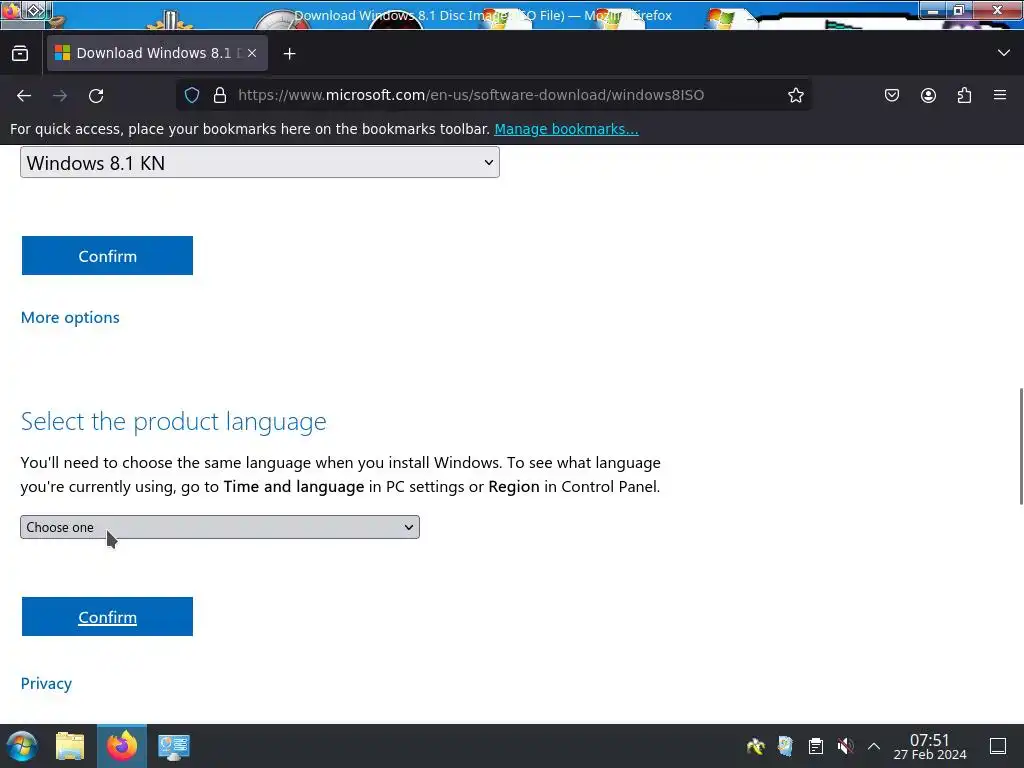
Task: Open the Pocket save icon
Action: pyautogui.click(x=892, y=95)
